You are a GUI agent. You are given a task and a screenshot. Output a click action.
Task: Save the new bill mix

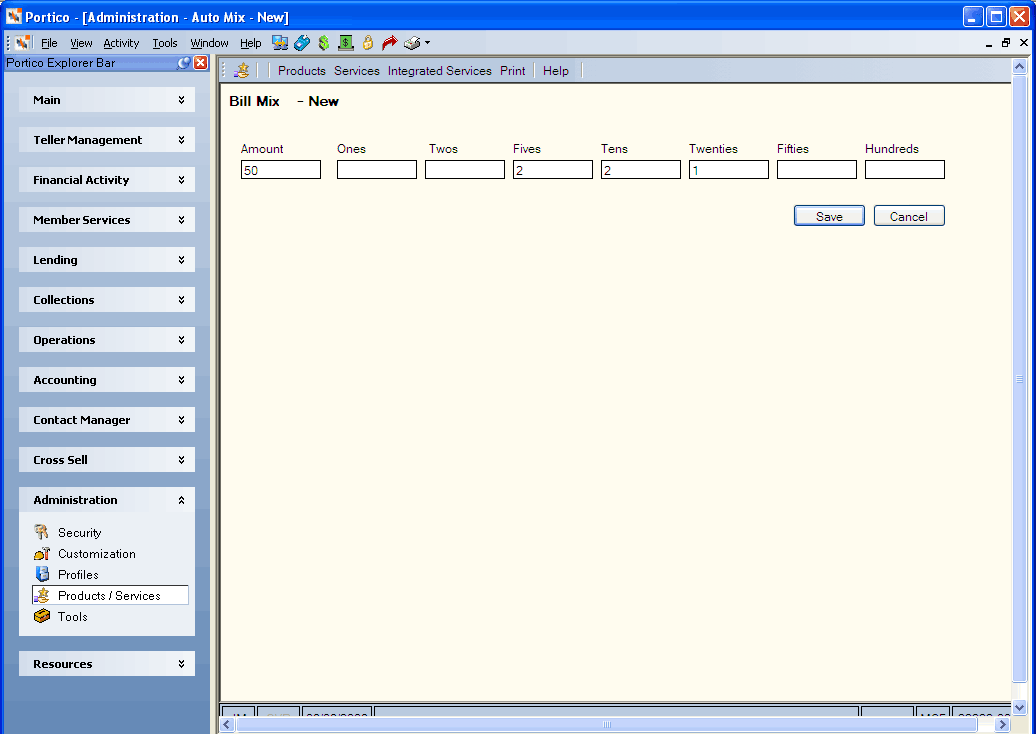[829, 216]
